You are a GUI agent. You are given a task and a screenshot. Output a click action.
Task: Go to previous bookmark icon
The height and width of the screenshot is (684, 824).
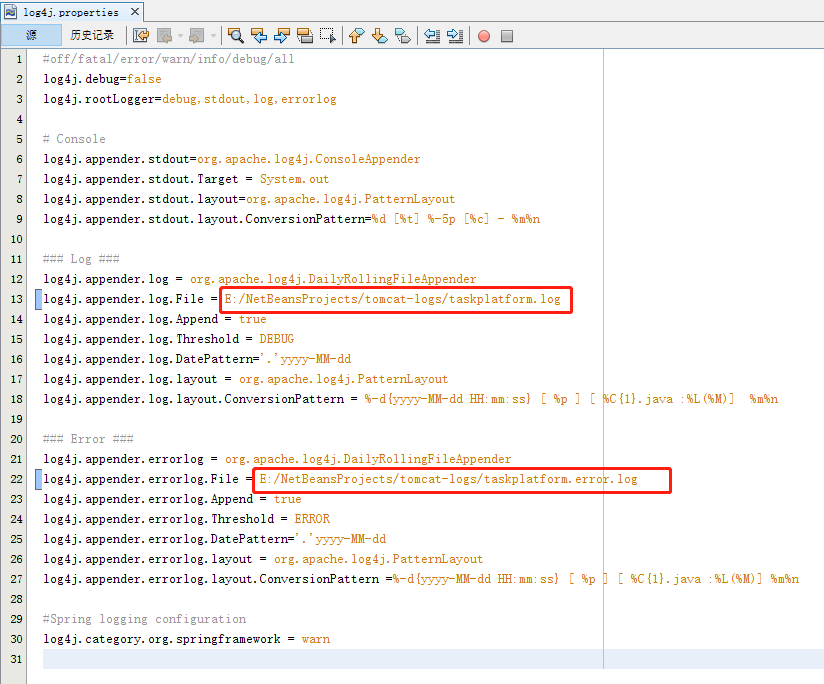[356, 36]
